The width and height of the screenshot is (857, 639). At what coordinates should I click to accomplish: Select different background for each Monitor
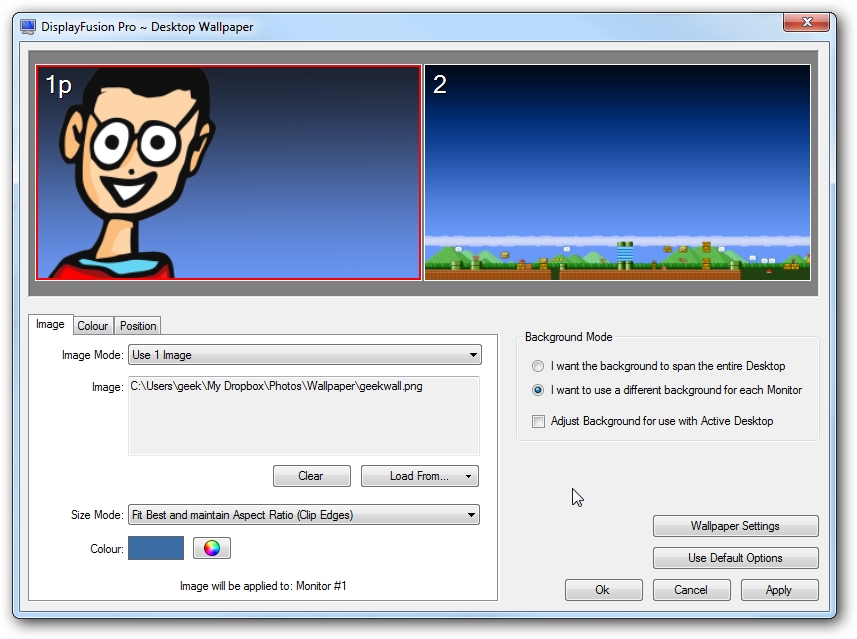pyautogui.click(x=537, y=392)
